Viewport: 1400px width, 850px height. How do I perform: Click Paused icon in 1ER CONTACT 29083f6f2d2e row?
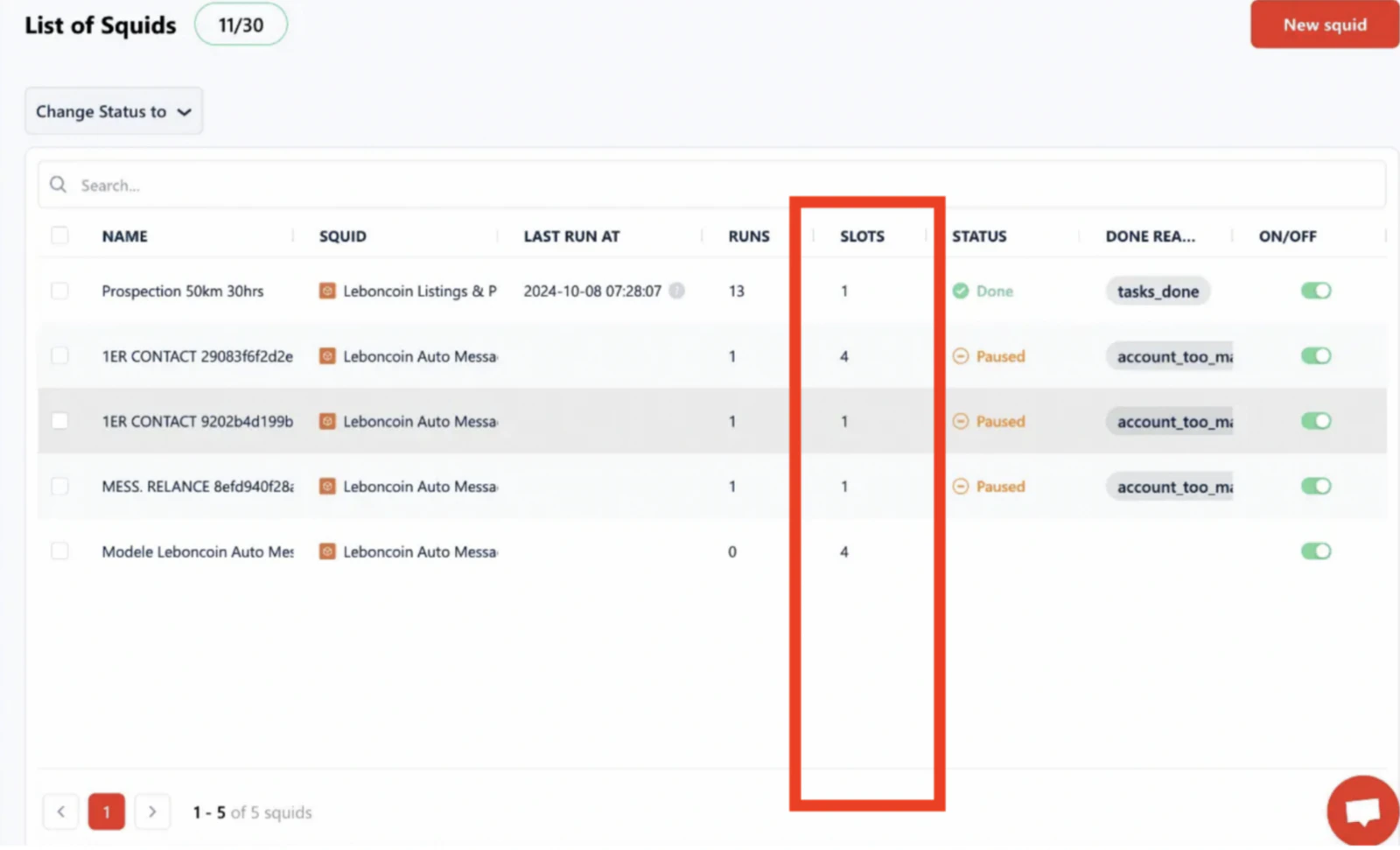[961, 356]
